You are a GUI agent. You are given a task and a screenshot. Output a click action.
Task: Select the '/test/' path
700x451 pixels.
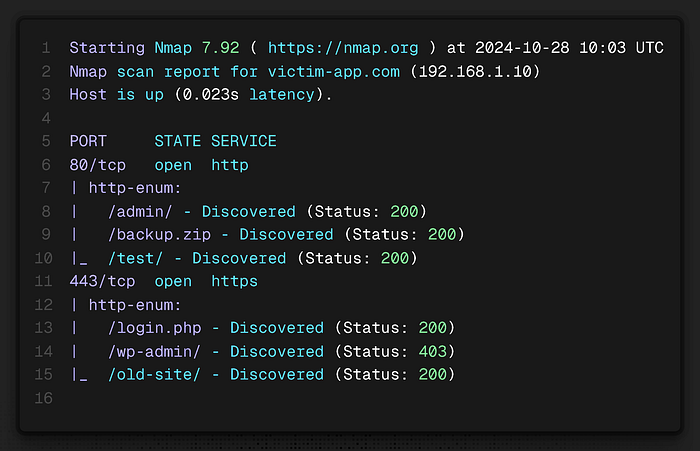pos(135,259)
